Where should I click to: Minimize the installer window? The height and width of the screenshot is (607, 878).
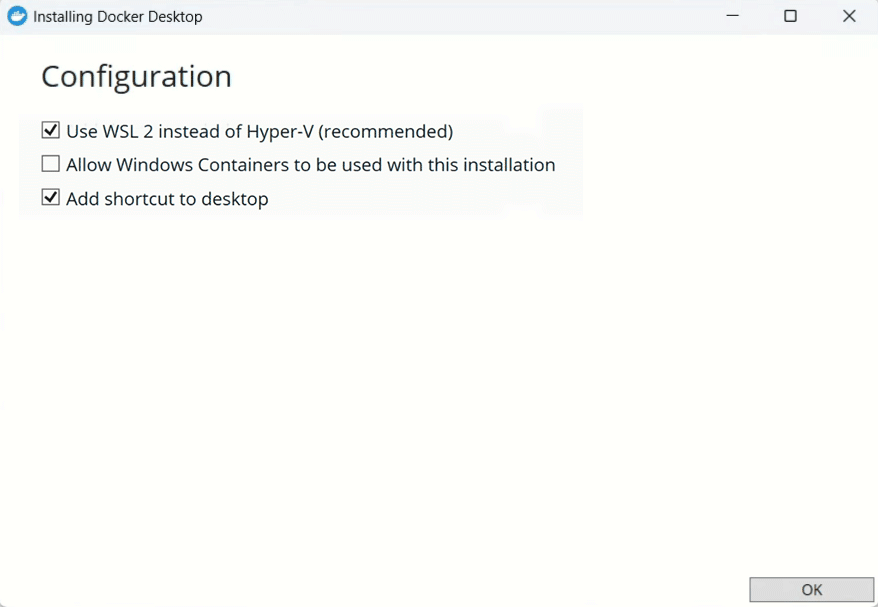(732, 16)
